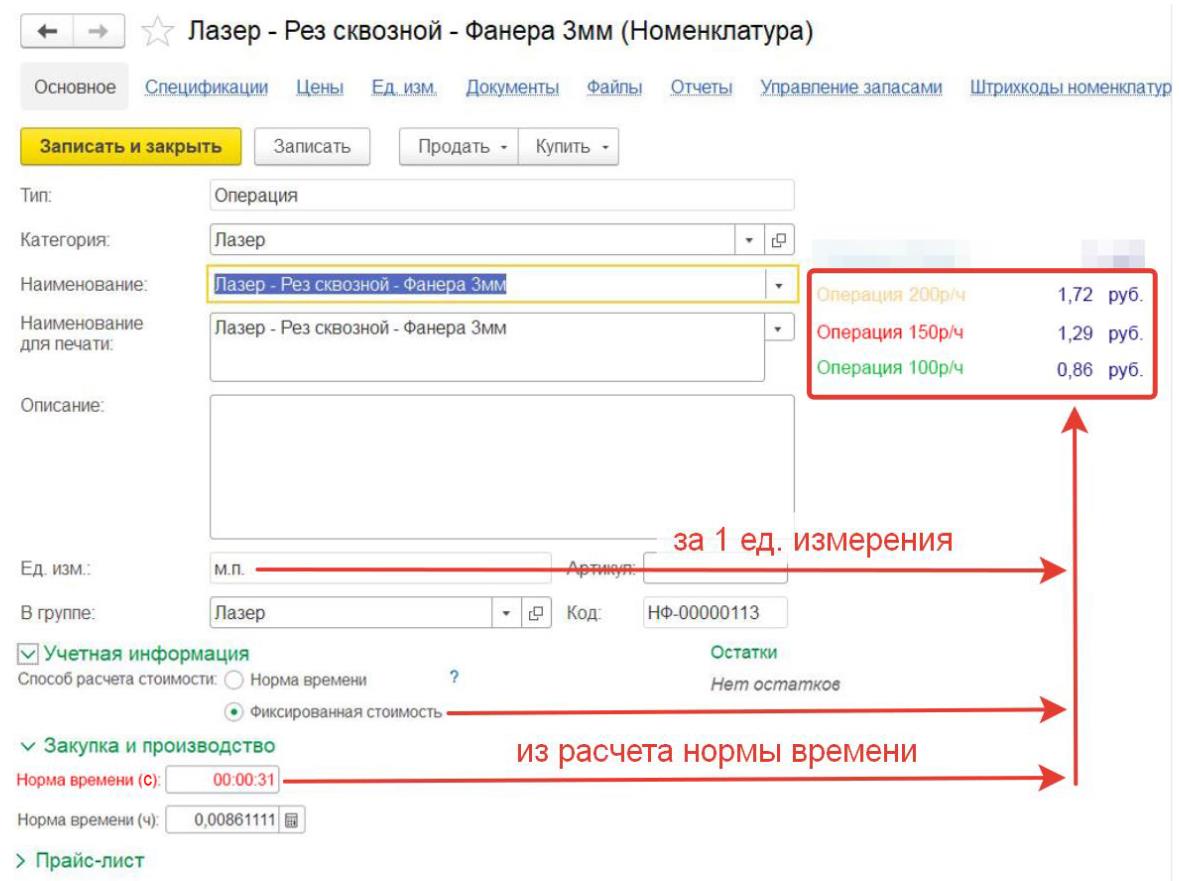Click the Описание text area
The width and height of the screenshot is (1179, 881).
pos(501,467)
